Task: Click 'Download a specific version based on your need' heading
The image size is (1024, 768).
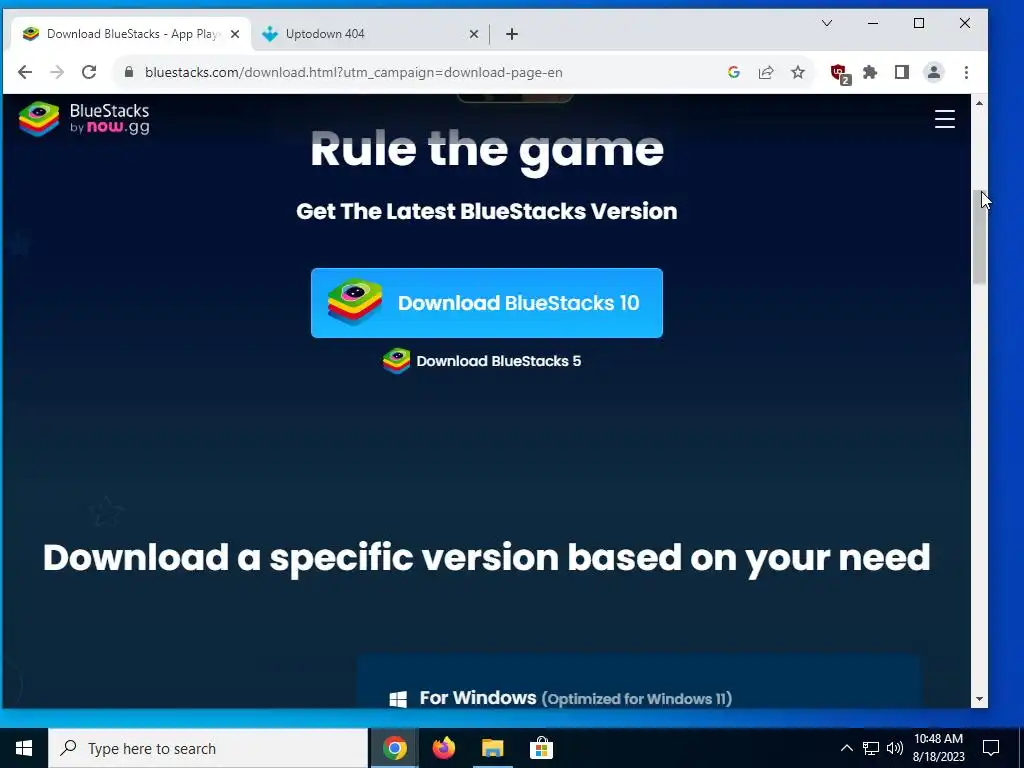Action: click(487, 558)
